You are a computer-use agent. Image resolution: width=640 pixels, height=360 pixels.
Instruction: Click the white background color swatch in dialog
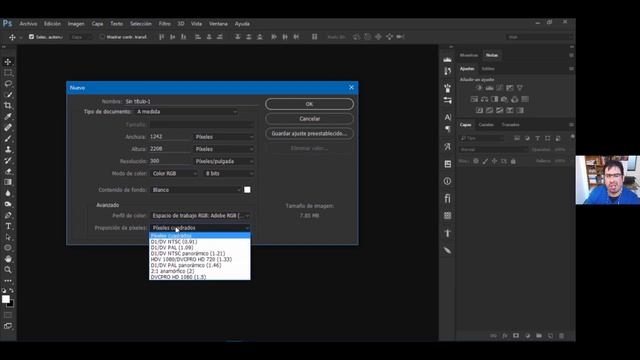[x=247, y=190]
